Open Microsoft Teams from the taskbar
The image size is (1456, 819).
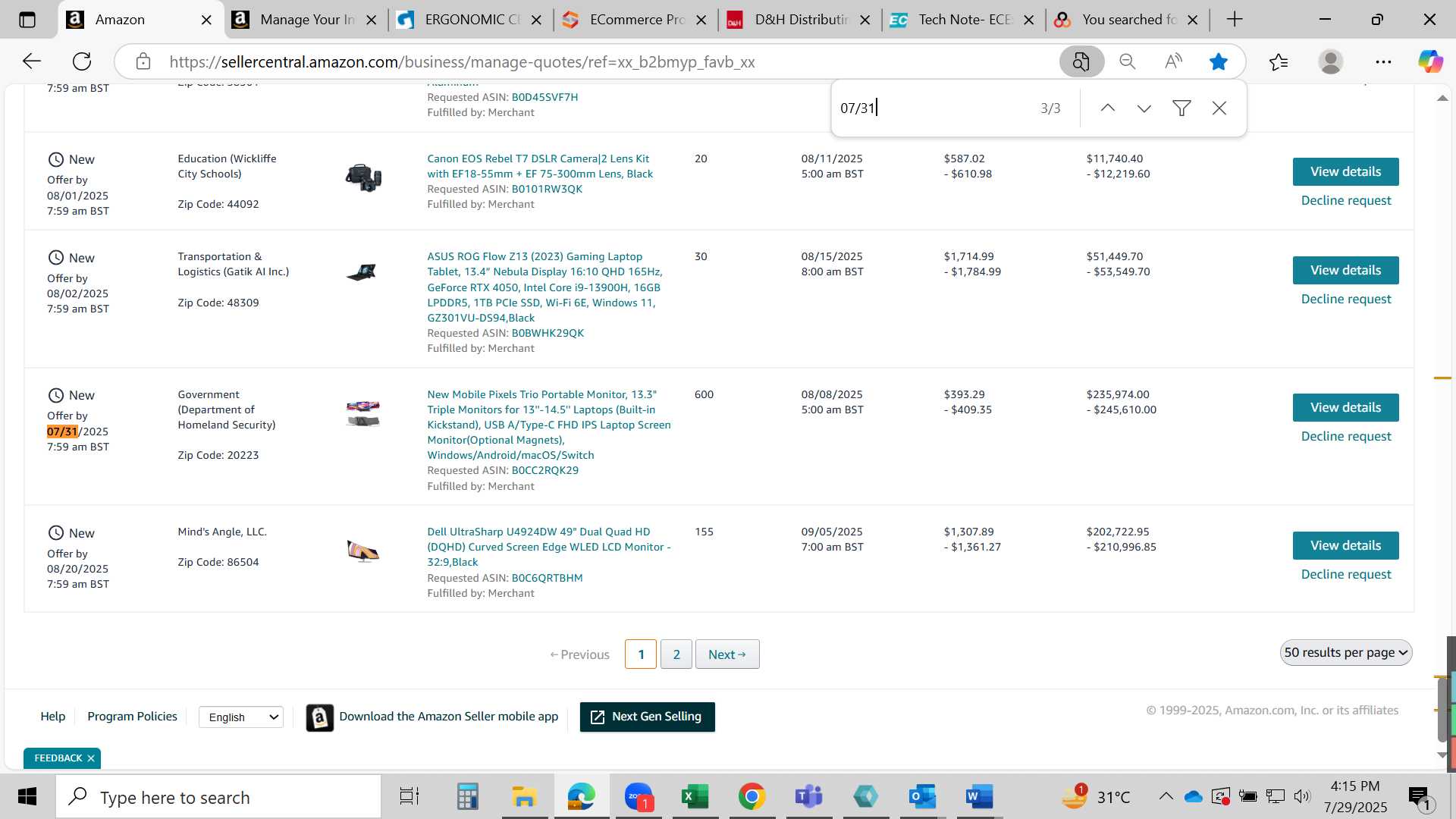pyautogui.click(x=808, y=797)
